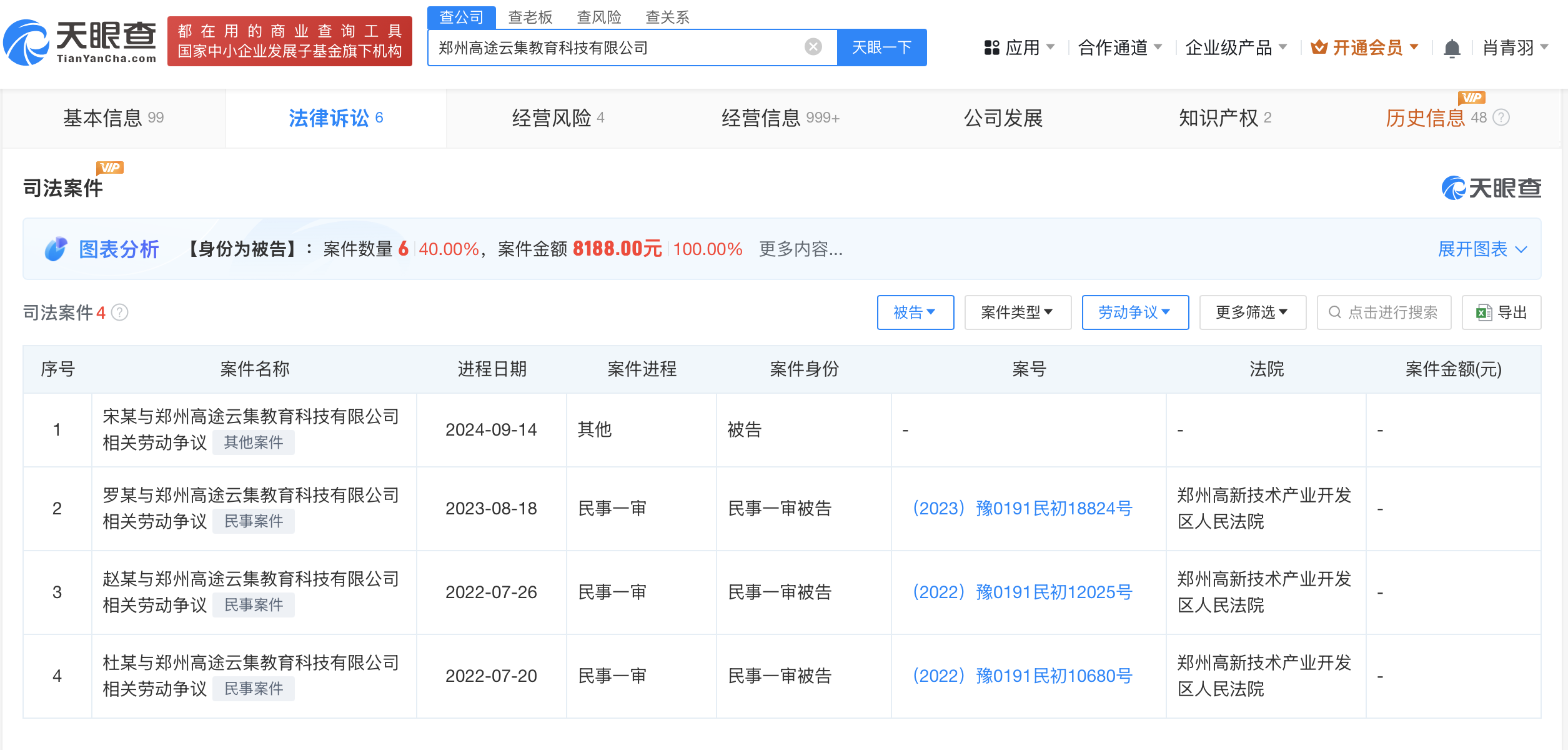
Task: Expand the 更多筛选 dropdown
Action: [x=1252, y=312]
